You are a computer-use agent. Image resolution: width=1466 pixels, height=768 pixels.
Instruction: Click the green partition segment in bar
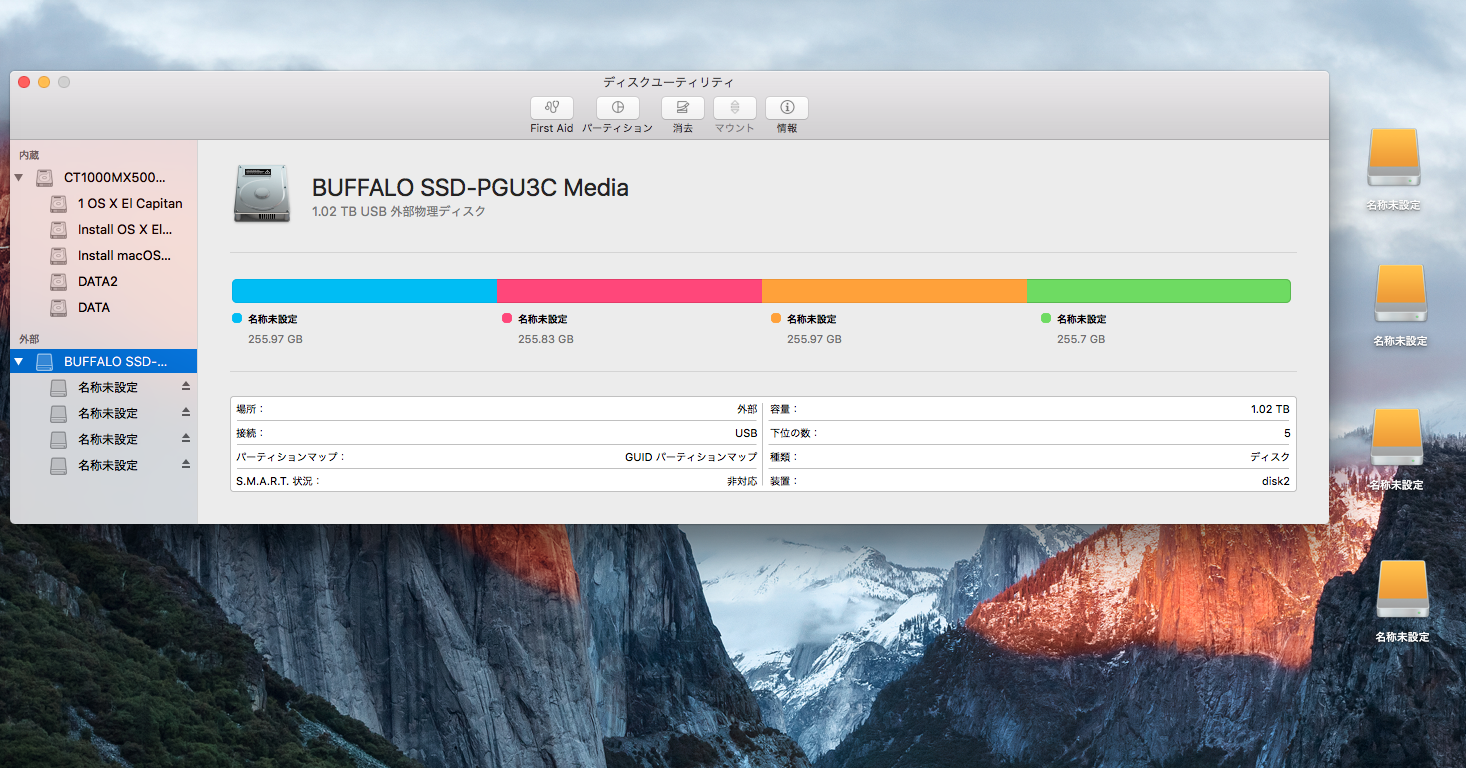tap(1158, 291)
